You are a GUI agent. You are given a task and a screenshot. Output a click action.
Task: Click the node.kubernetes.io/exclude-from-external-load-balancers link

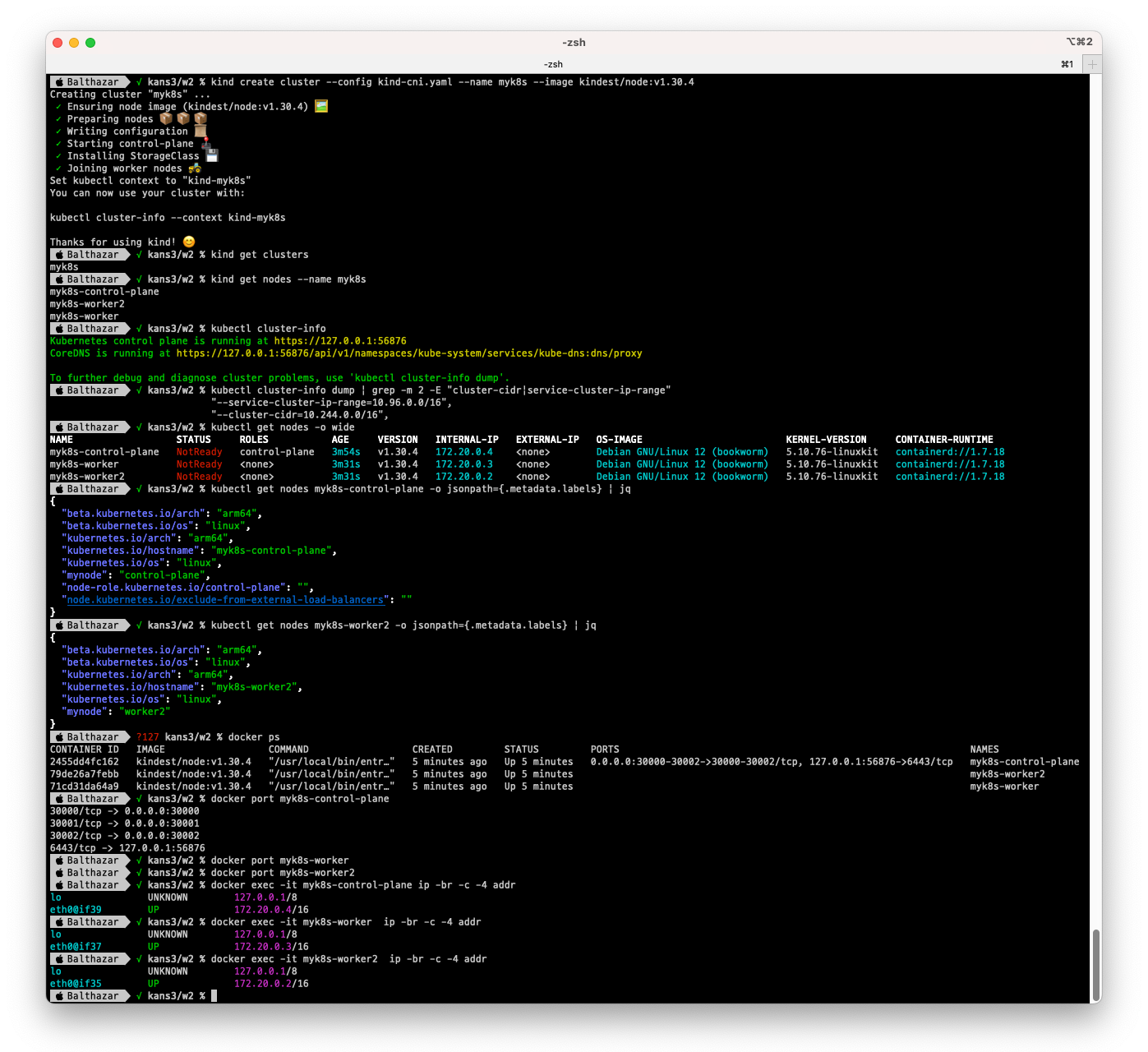(x=226, y=600)
